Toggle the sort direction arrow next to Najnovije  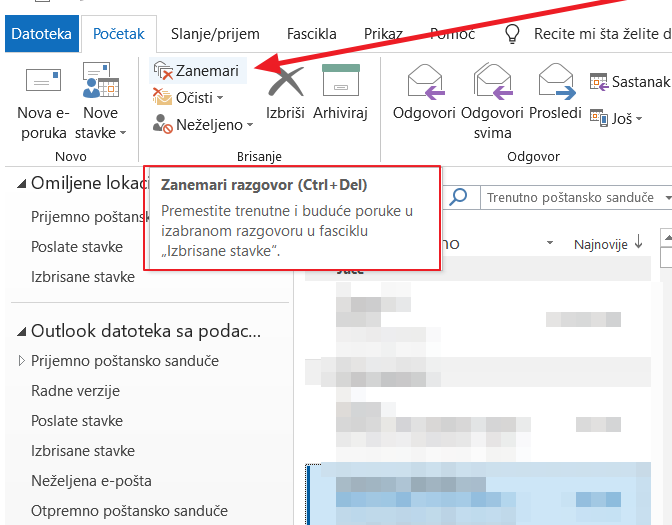[x=639, y=242]
